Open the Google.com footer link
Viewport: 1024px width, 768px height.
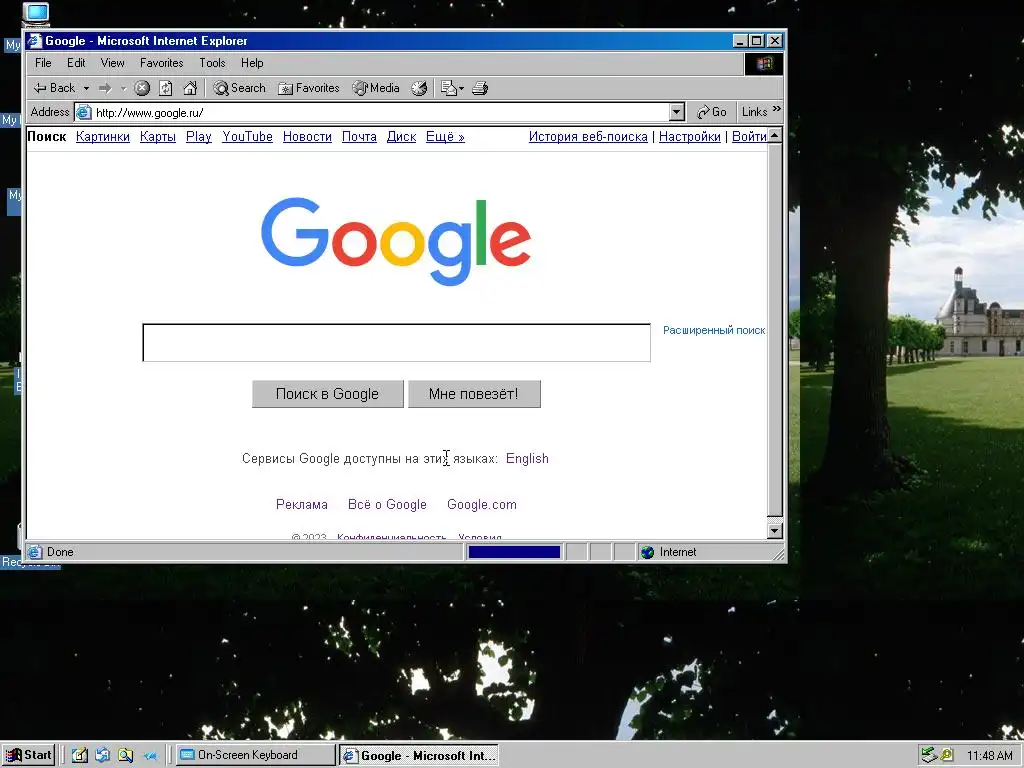(x=482, y=504)
